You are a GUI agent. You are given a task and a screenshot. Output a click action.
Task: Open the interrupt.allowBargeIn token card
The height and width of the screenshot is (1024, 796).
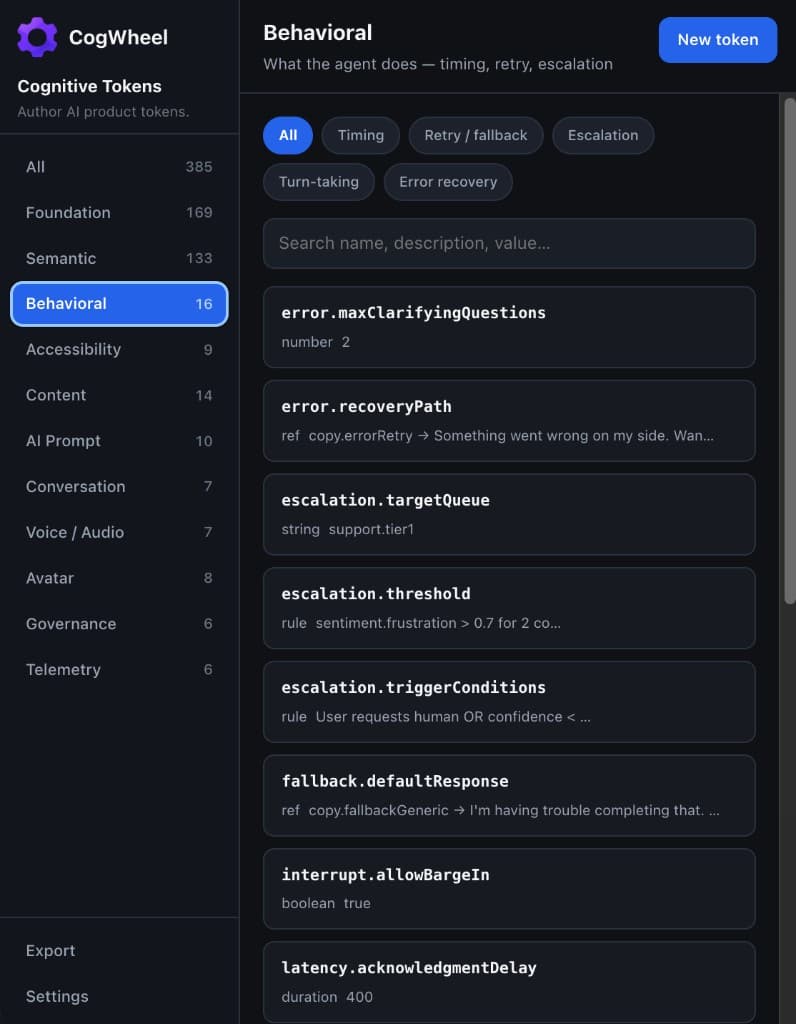tap(509, 889)
